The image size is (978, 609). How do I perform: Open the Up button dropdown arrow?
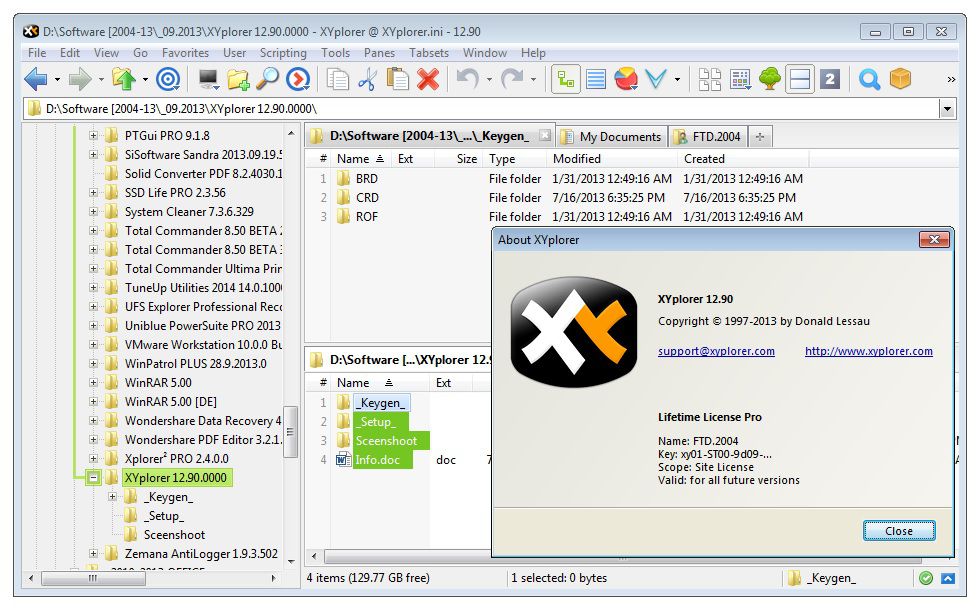(x=145, y=79)
